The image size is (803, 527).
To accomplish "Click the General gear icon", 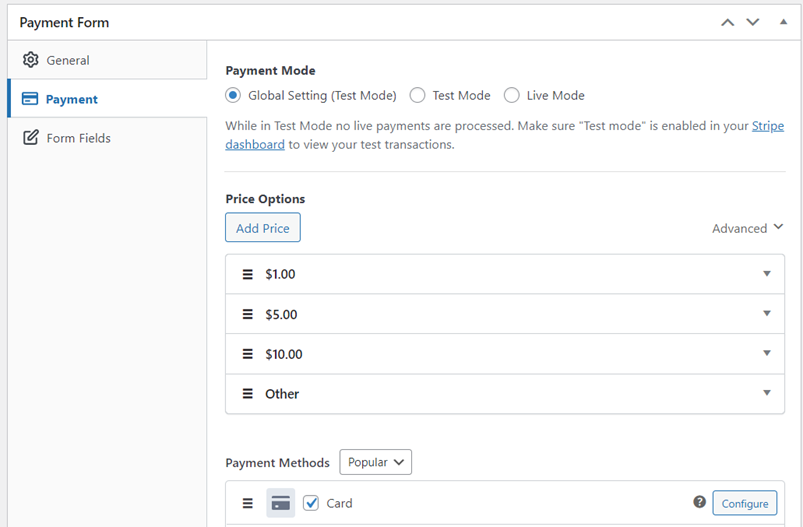I will (x=30, y=60).
